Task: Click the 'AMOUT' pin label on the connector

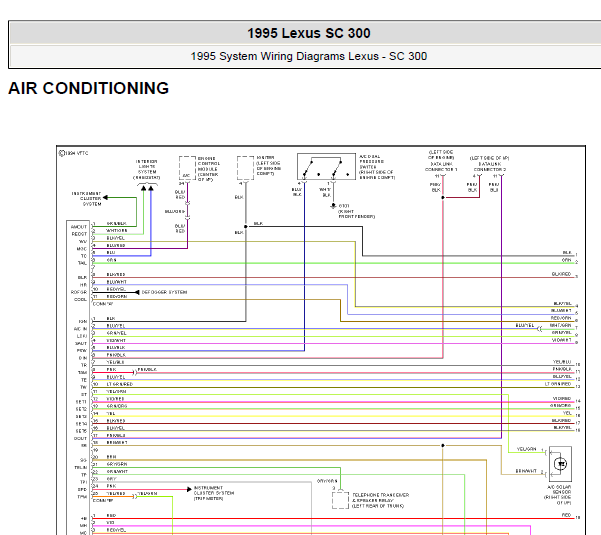Action: click(x=79, y=227)
